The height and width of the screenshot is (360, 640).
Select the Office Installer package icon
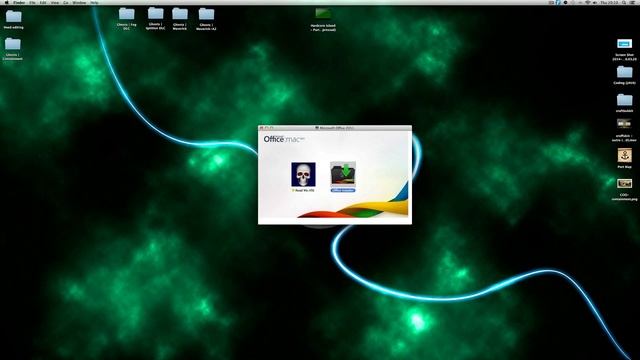click(343, 174)
